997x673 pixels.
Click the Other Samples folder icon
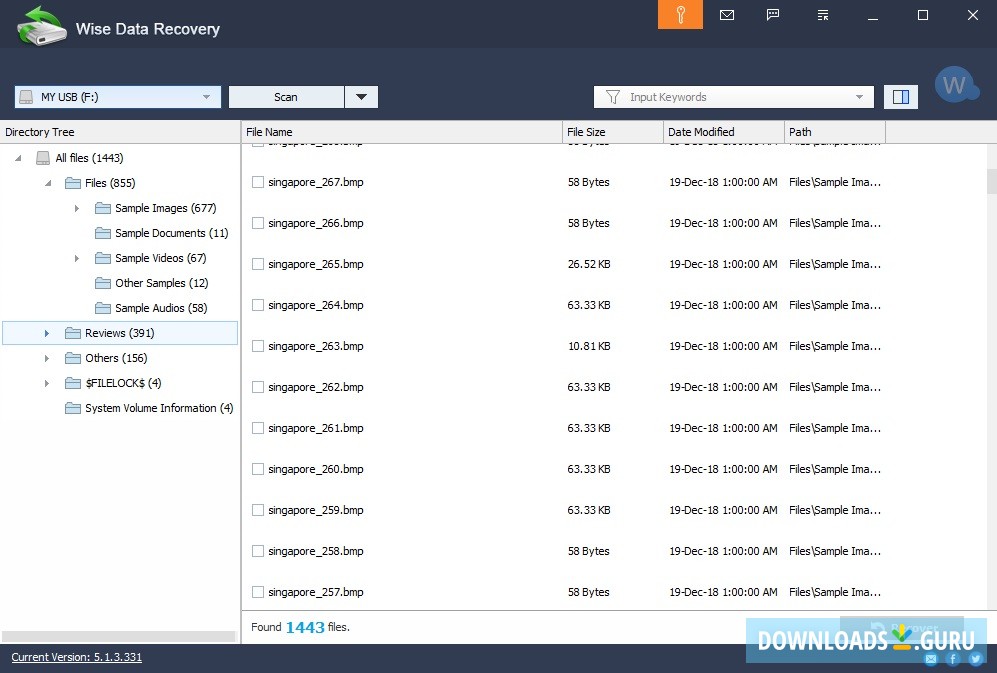102,283
